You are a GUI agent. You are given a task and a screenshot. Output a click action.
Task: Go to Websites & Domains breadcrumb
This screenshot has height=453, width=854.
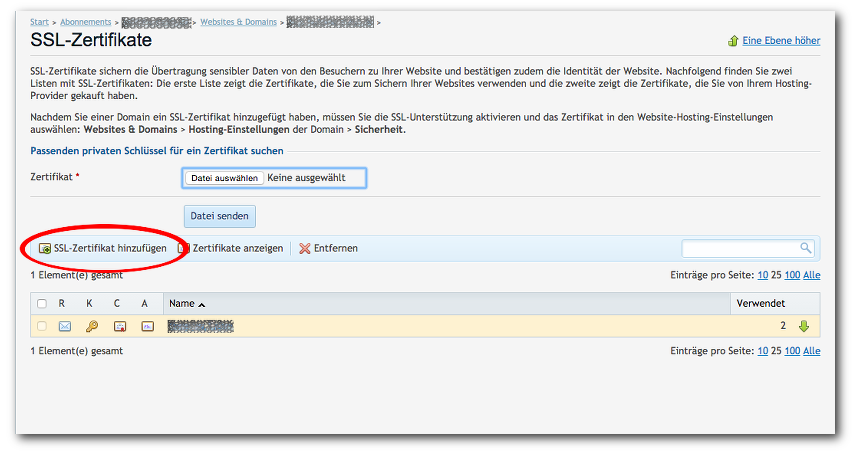pos(238,21)
